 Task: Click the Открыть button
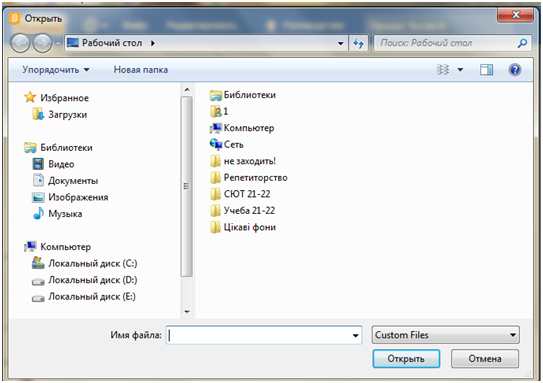click(x=406, y=359)
